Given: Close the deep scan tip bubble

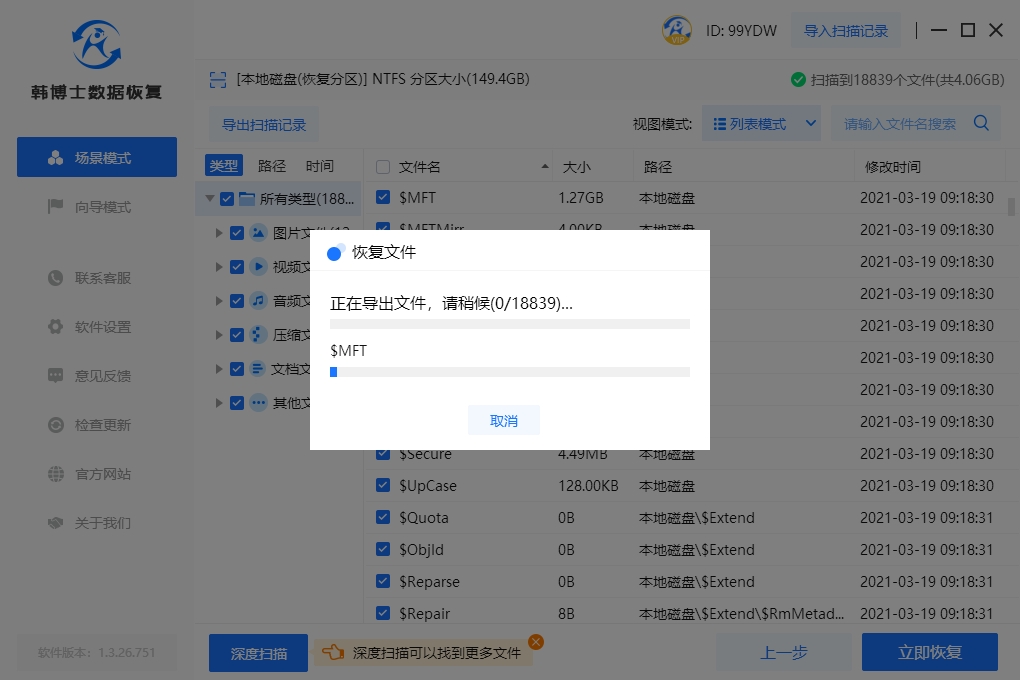Looking at the screenshot, I should [535, 642].
